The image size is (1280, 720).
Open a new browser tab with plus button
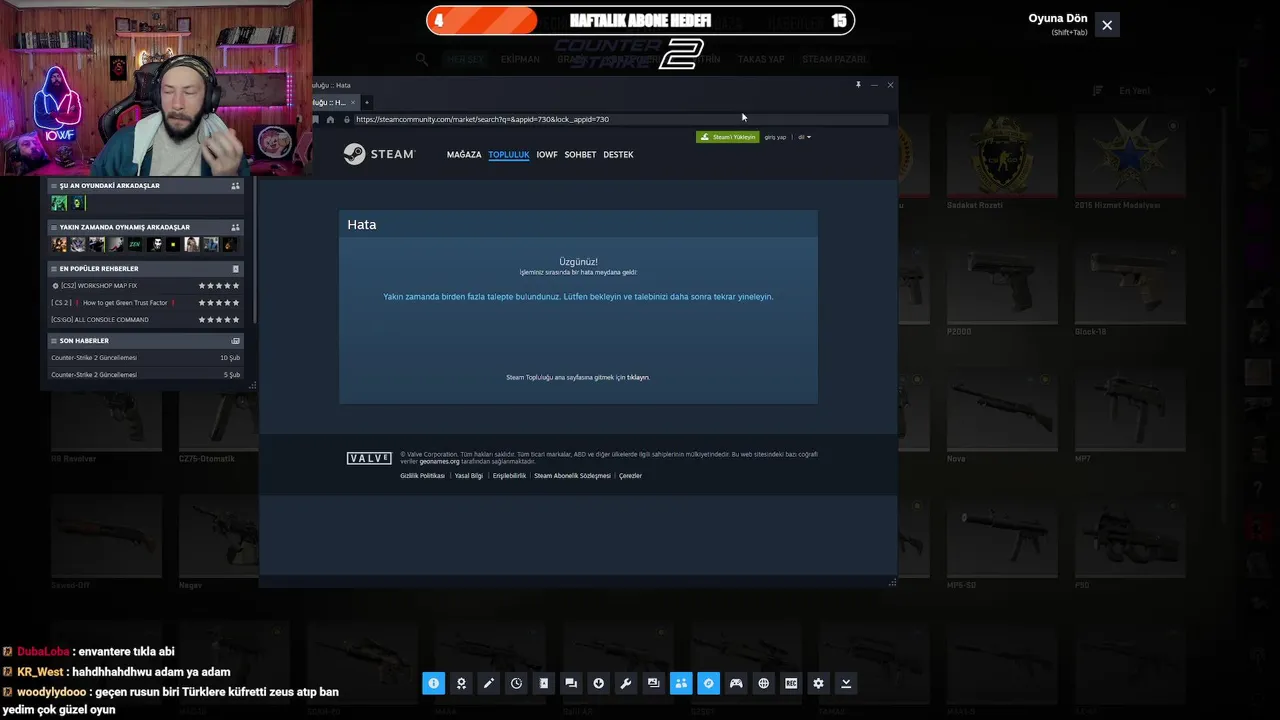(367, 102)
